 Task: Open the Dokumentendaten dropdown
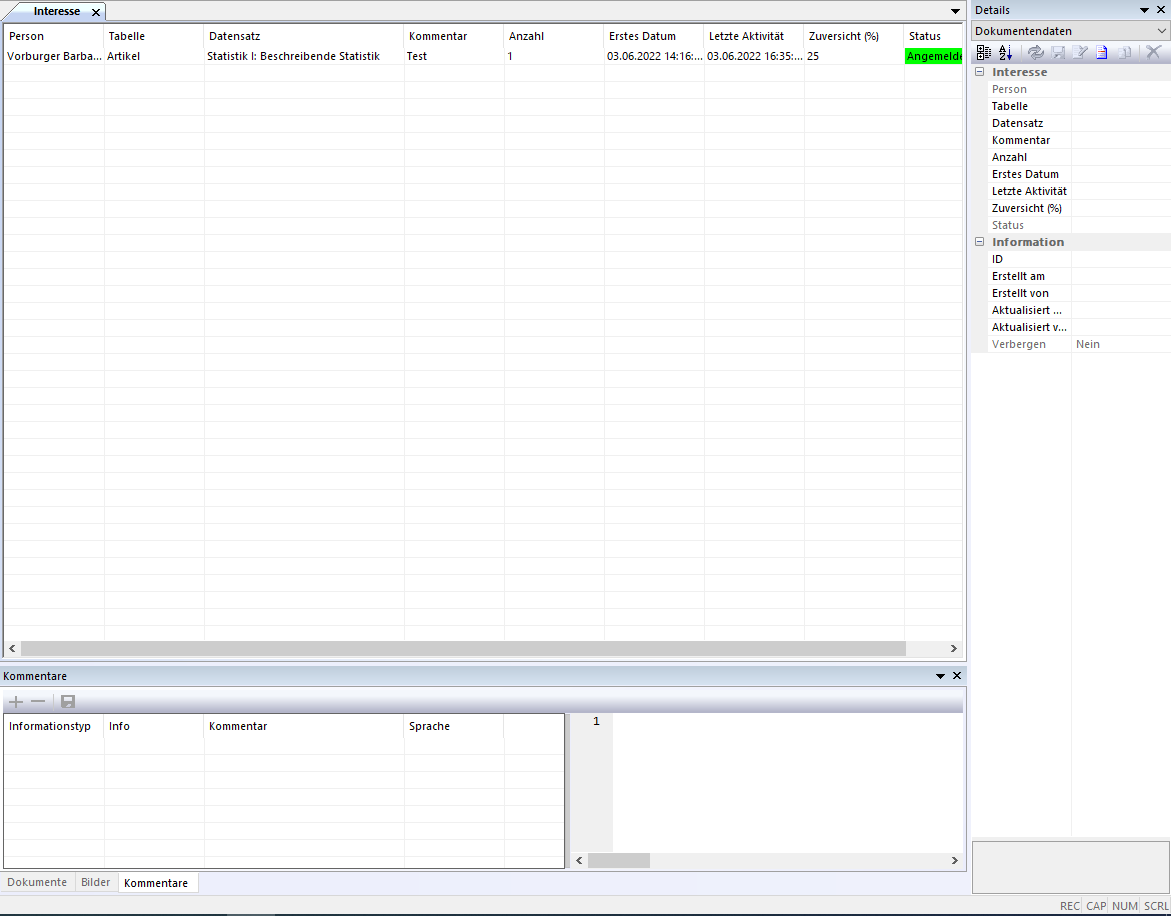click(x=1161, y=31)
